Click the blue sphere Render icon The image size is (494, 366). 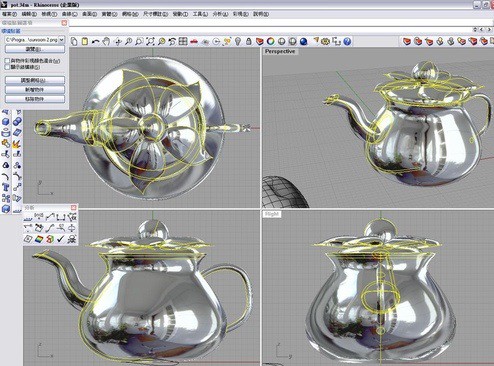(x=303, y=41)
